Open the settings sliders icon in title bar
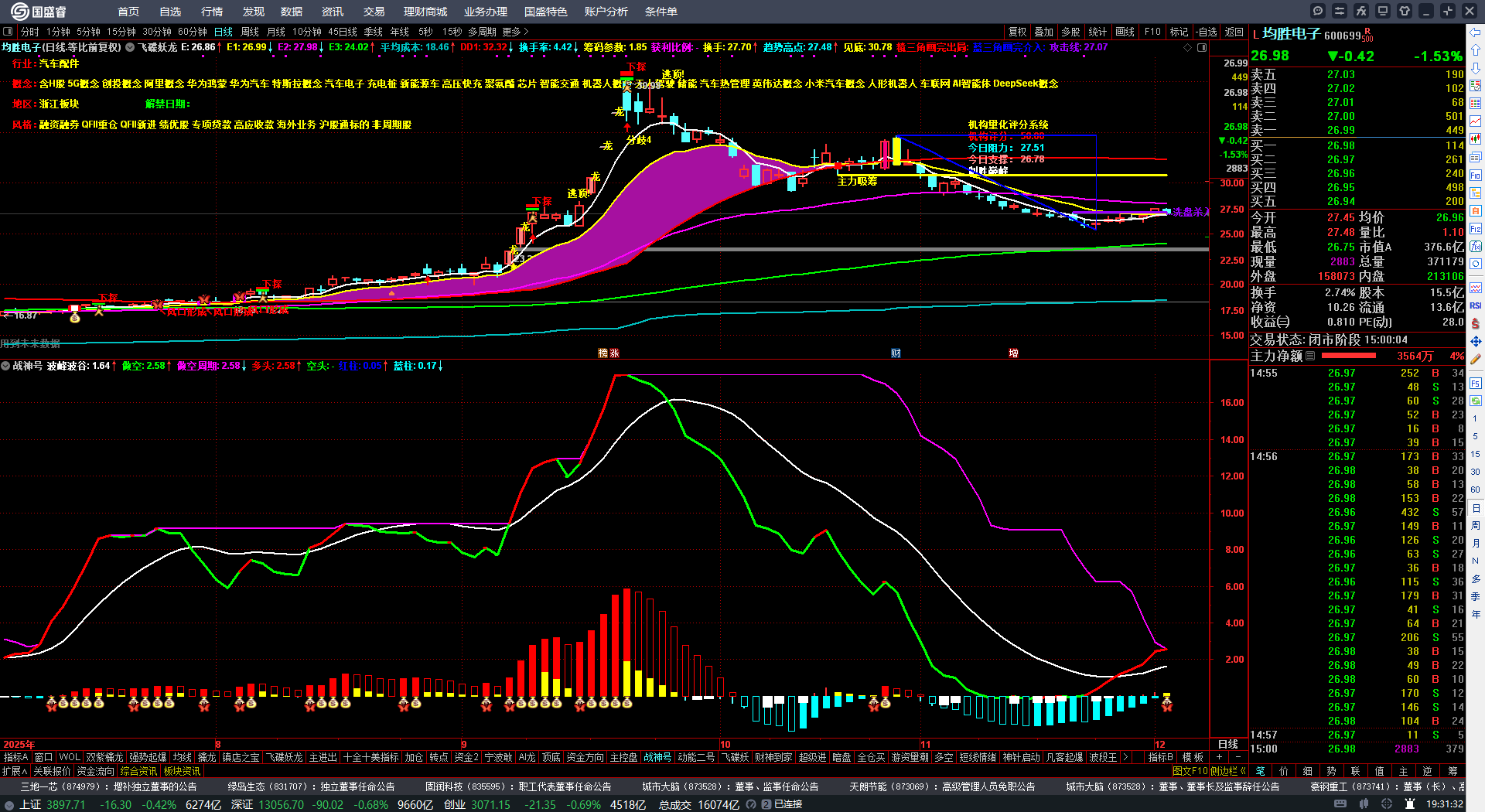 point(1340,11)
